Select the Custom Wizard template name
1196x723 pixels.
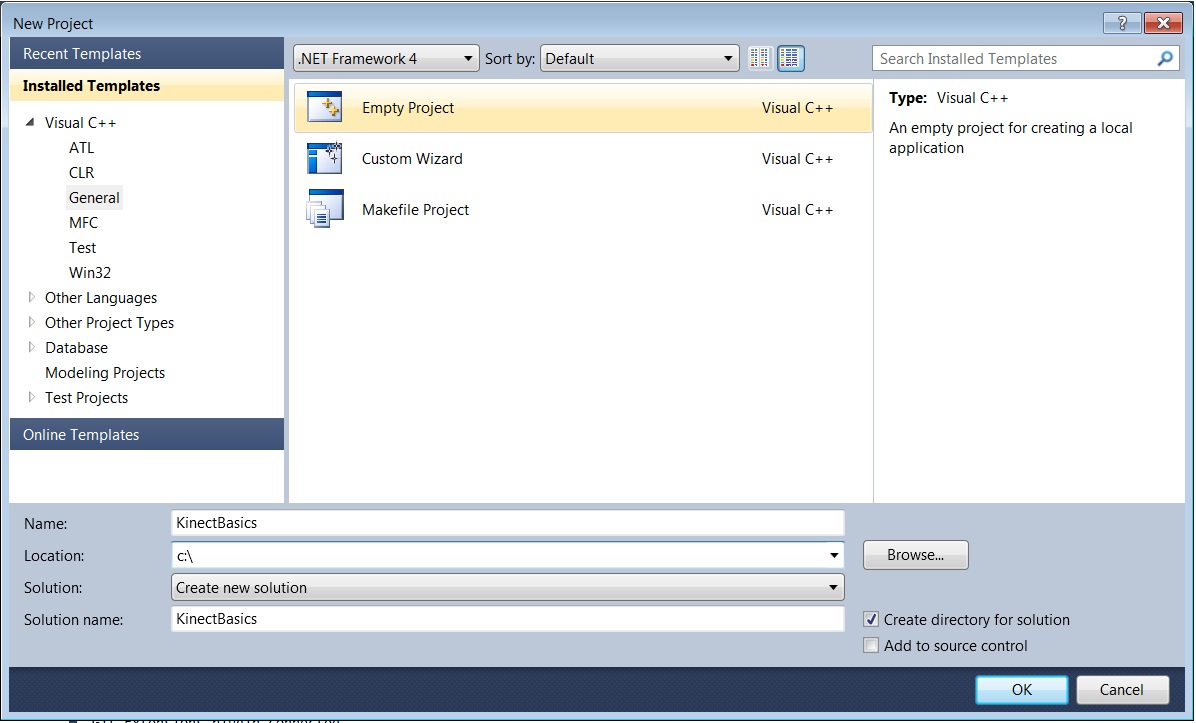412,159
